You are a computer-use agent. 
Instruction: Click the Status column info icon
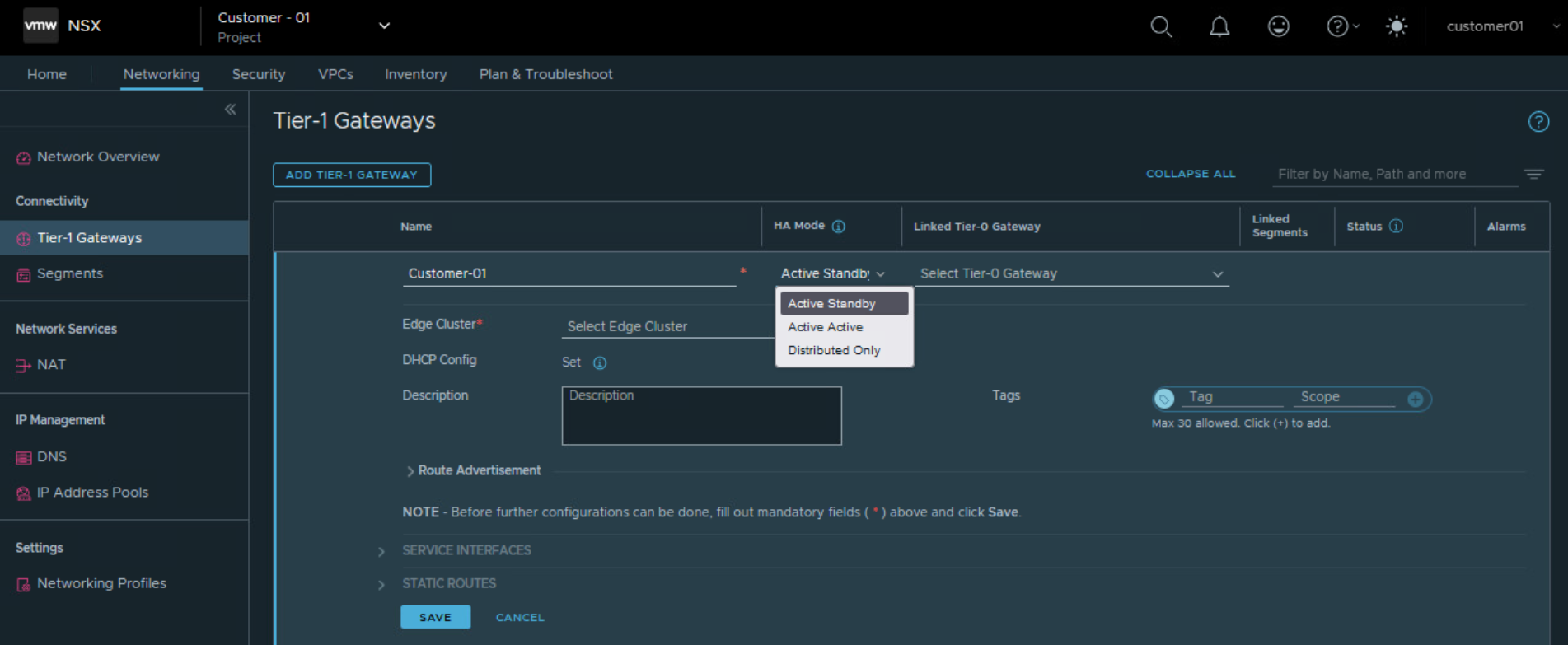tap(1396, 226)
